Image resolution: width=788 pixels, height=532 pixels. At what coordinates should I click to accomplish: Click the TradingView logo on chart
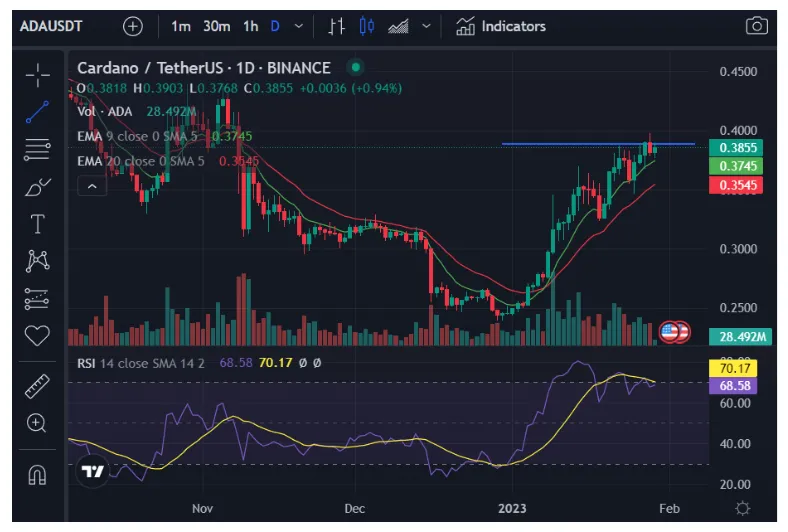[x=92, y=471]
